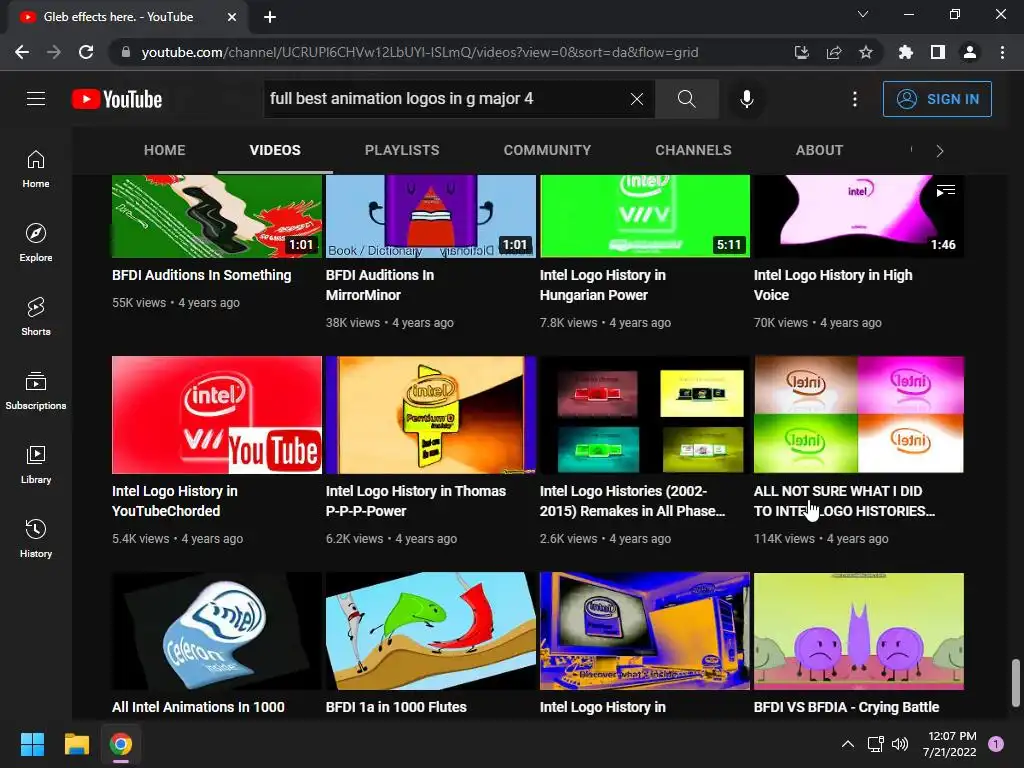1024x768 pixels.
Task: Play Intel Logo History in Hungarian Power thumbnail
Action: (x=645, y=216)
